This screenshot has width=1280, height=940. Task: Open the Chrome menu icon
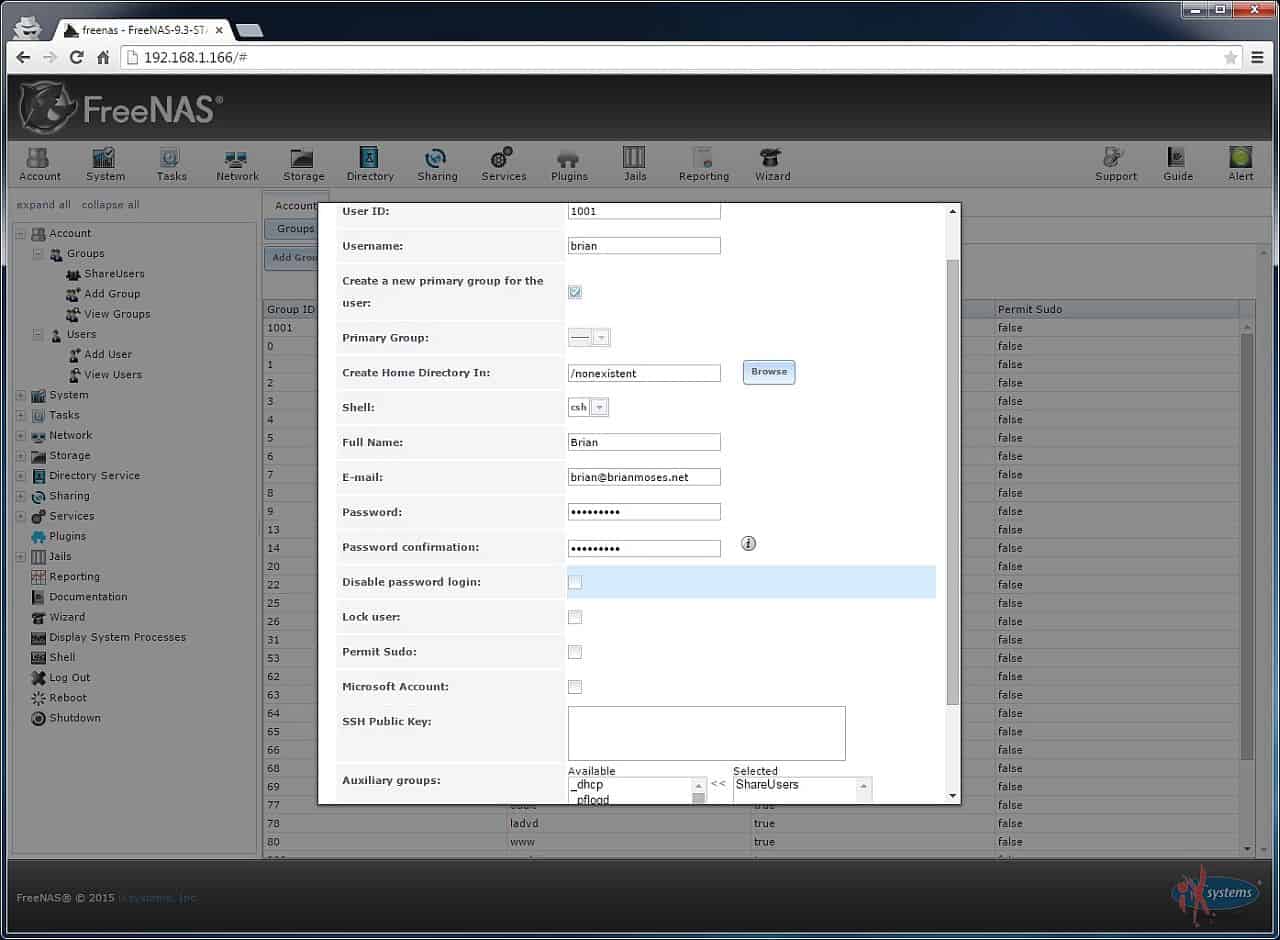[1258, 57]
